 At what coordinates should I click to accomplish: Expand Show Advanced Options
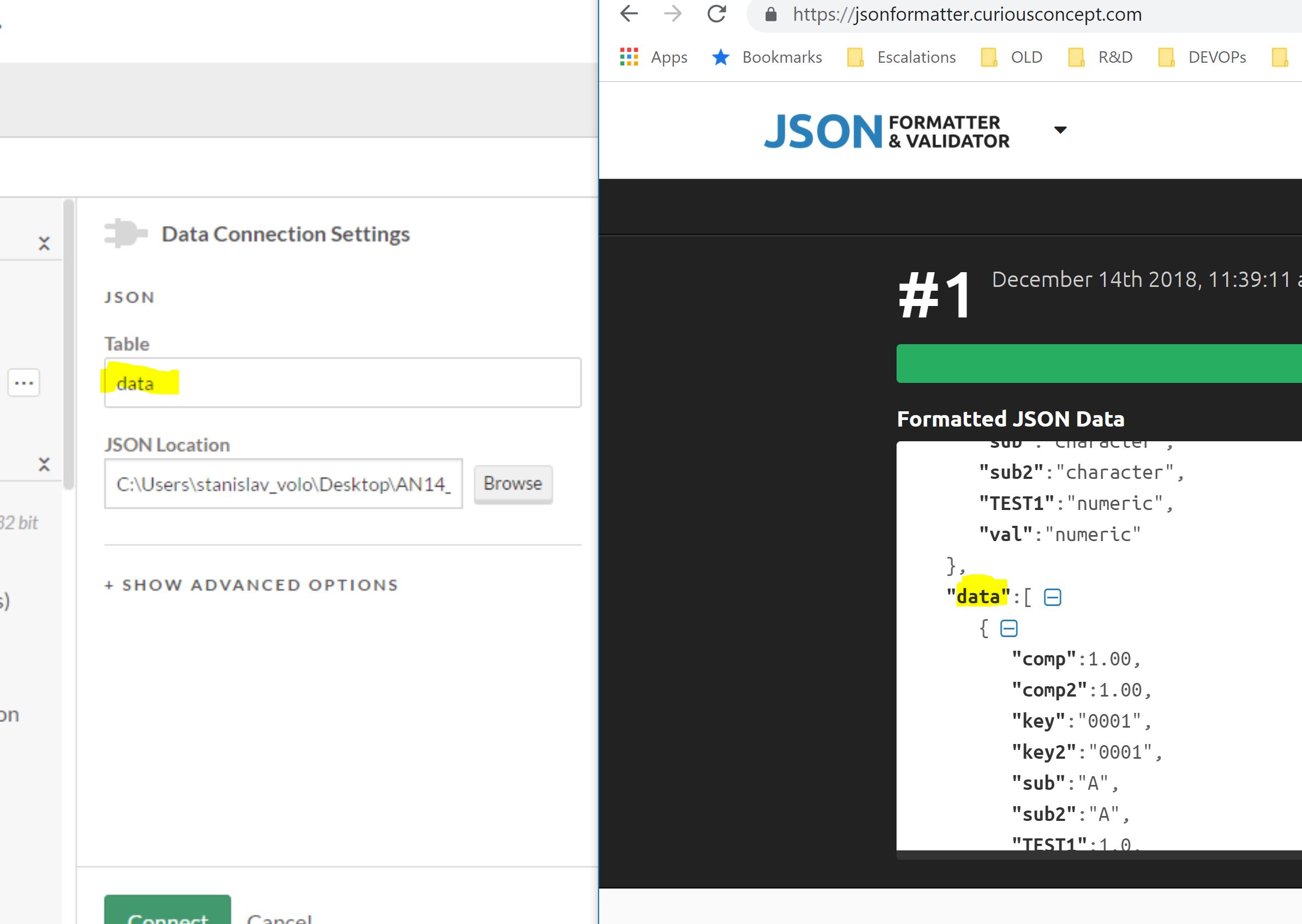[252, 585]
